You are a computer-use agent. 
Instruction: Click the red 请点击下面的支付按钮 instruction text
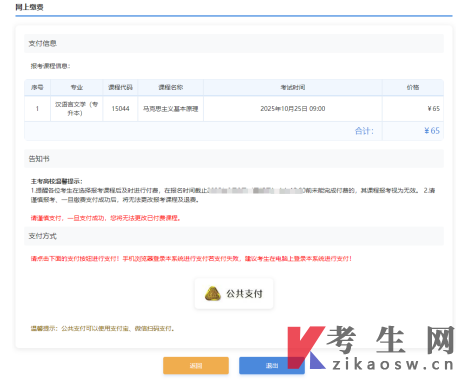(x=191, y=259)
